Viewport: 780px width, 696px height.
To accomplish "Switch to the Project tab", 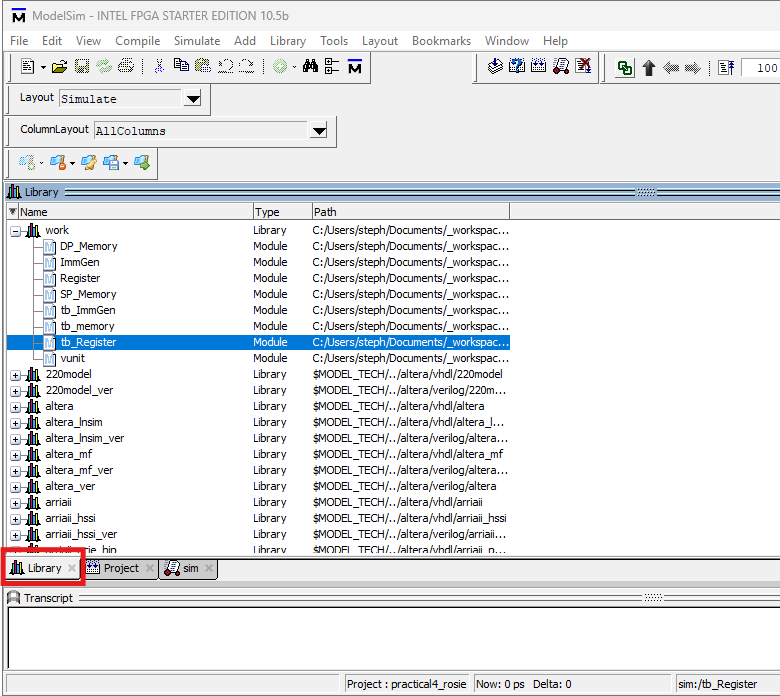I will point(121,568).
